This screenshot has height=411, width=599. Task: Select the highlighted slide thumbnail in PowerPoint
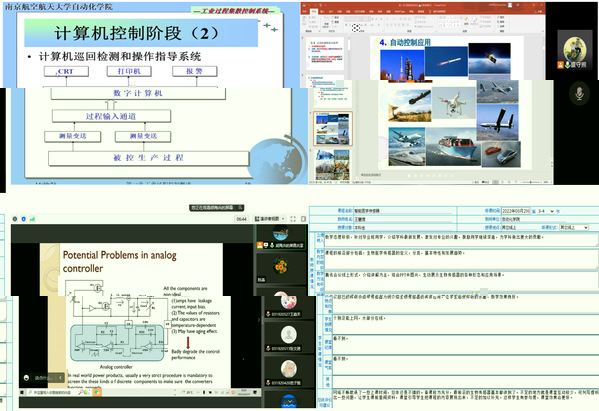click(332, 129)
